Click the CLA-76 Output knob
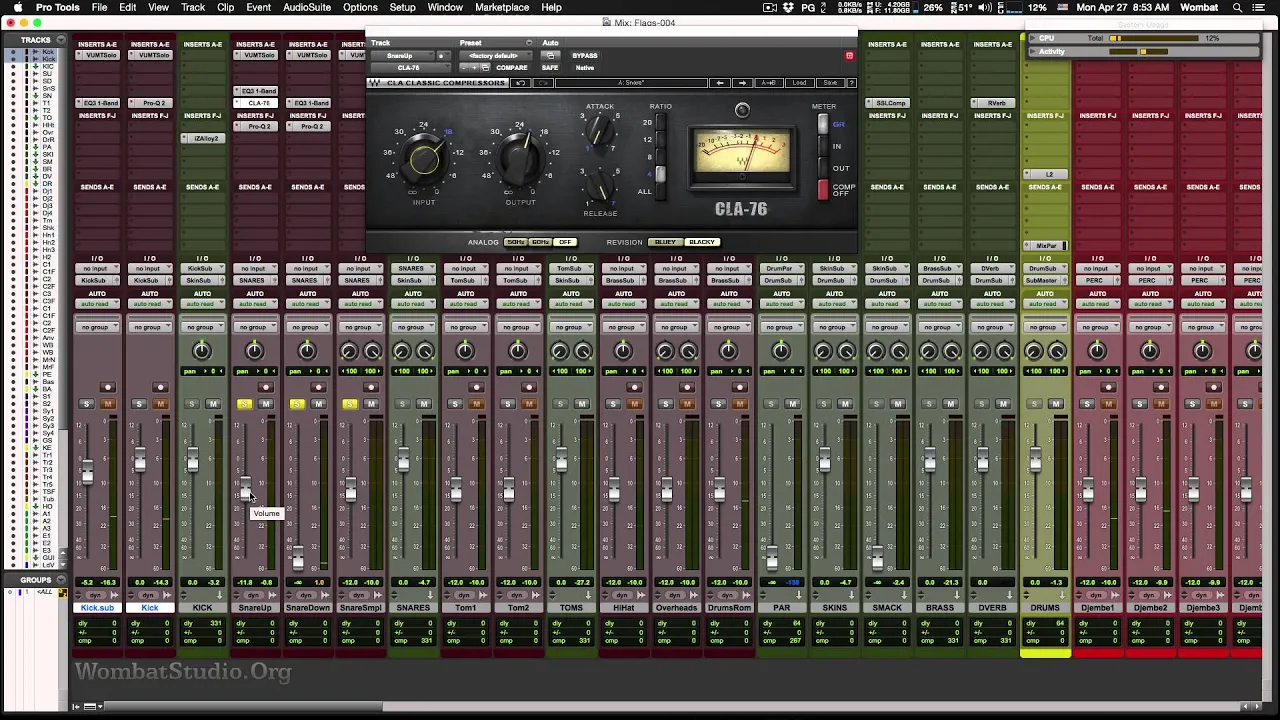Viewport: 1280px width, 720px height. click(x=520, y=157)
